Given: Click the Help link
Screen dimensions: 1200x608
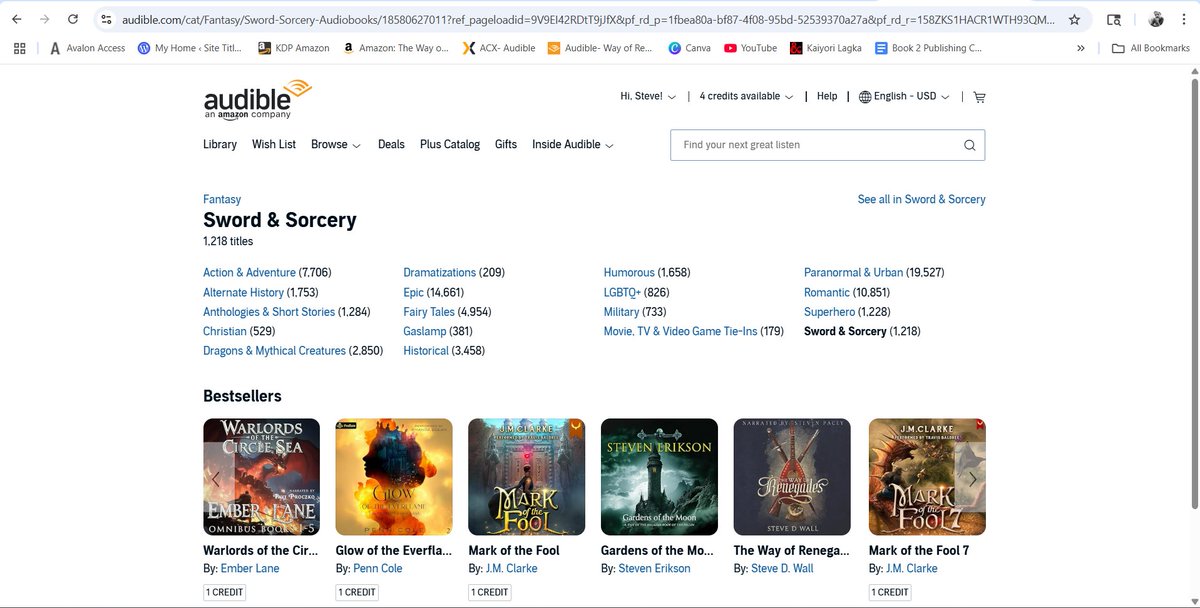Looking at the screenshot, I should (x=827, y=96).
